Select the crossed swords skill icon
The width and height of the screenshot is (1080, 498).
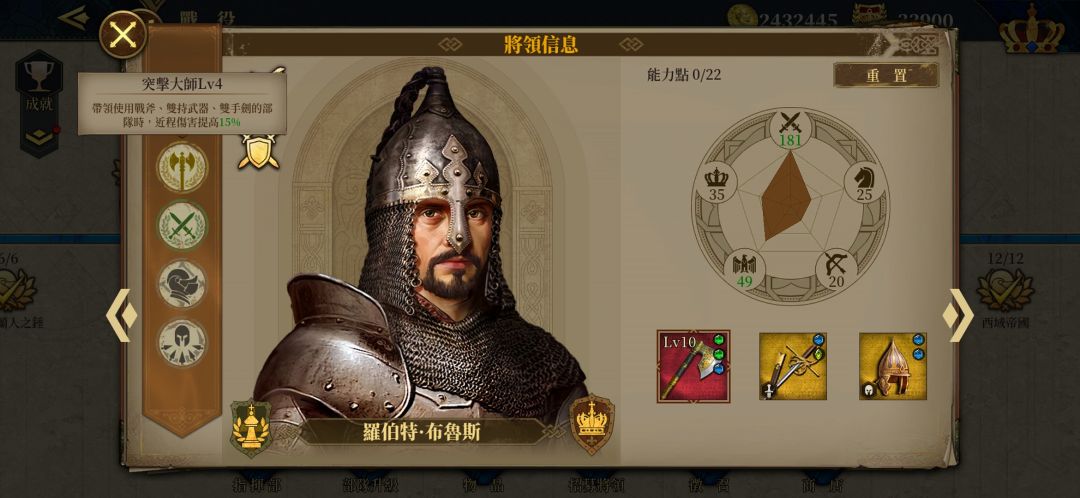182,225
